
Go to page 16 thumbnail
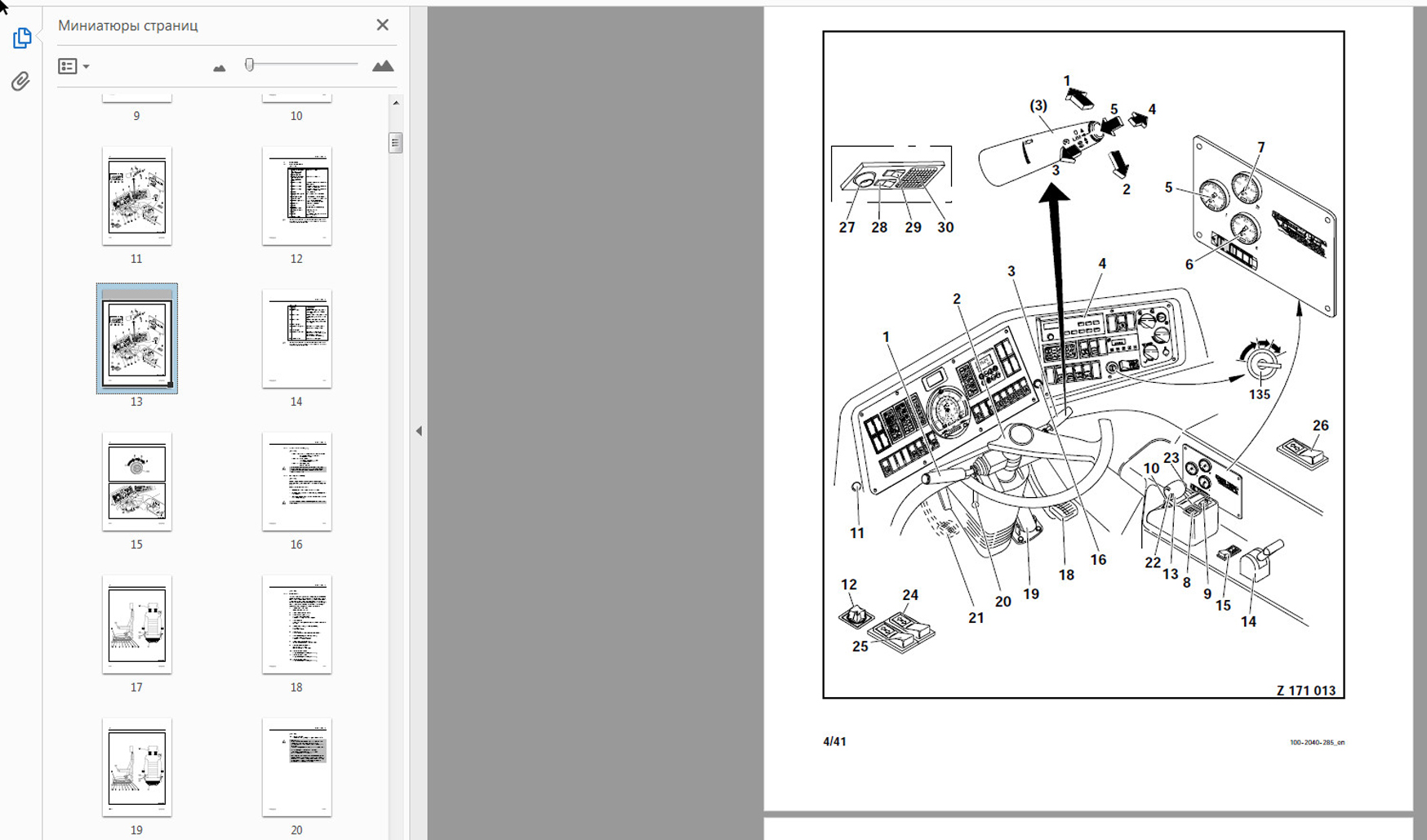coord(296,482)
